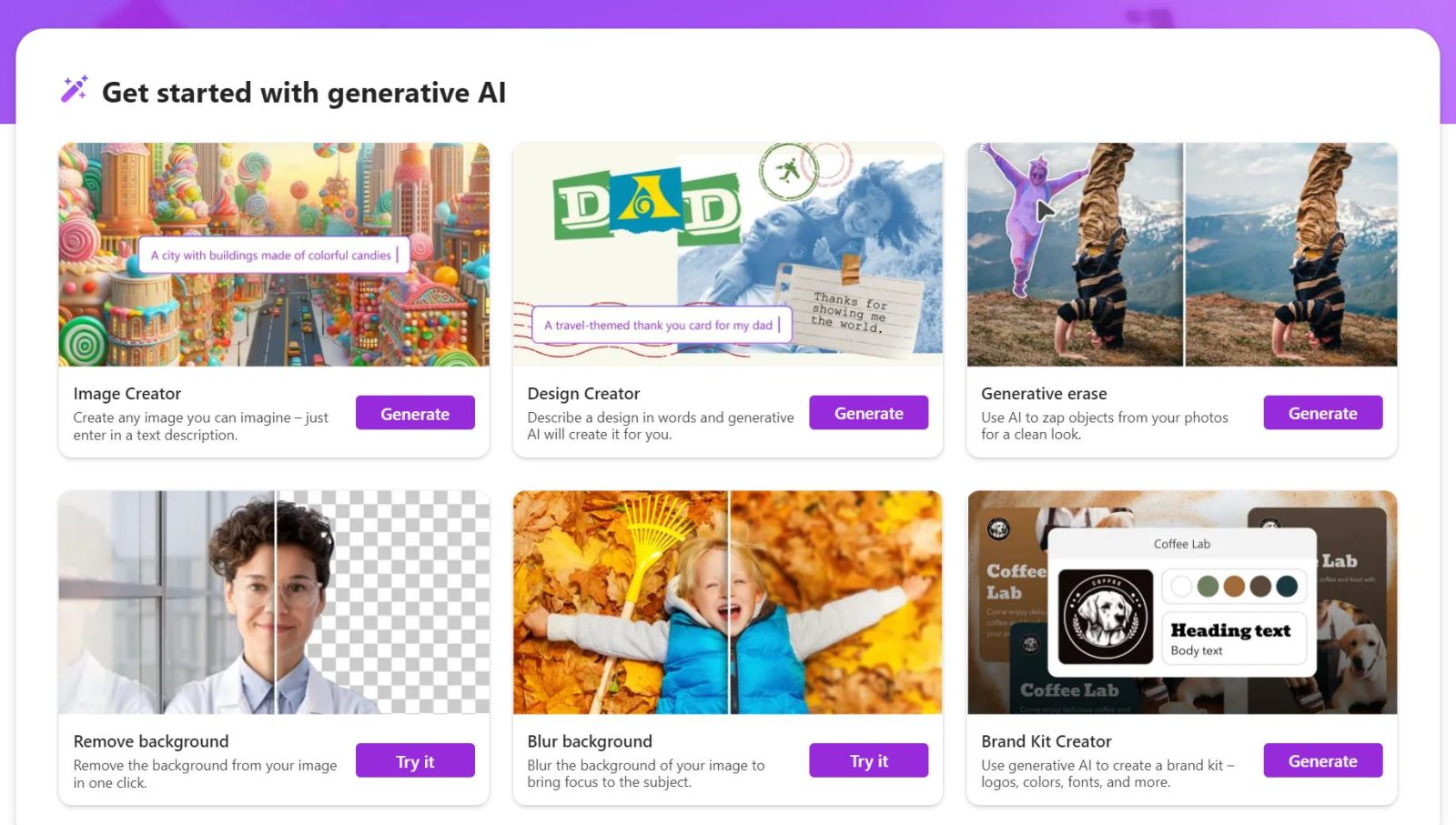The width and height of the screenshot is (1456, 825).
Task: Click the Coffee Lab dog logo icon
Action: click(x=1106, y=616)
